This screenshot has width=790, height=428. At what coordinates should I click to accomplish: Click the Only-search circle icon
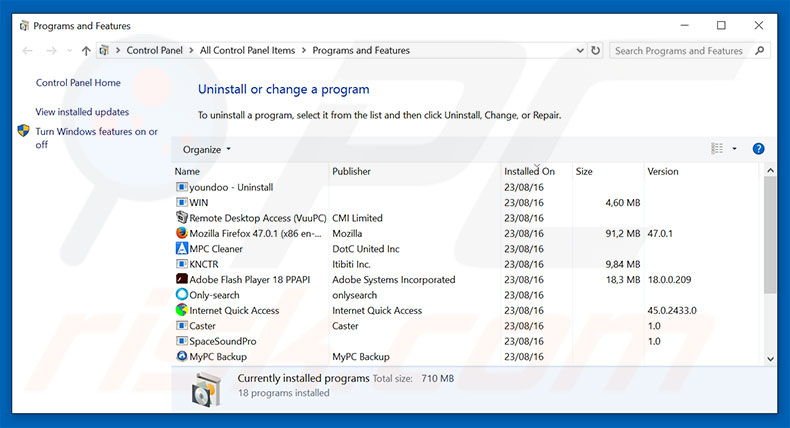(x=181, y=294)
